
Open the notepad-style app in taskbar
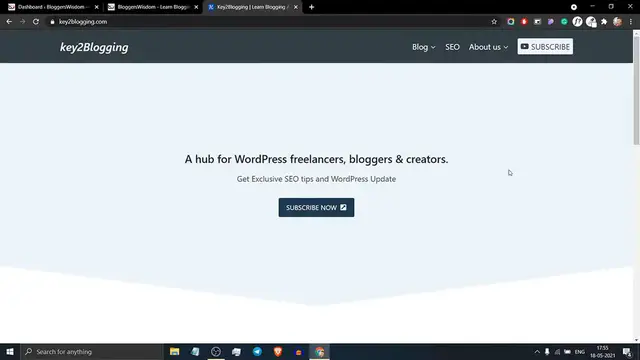[195, 351]
